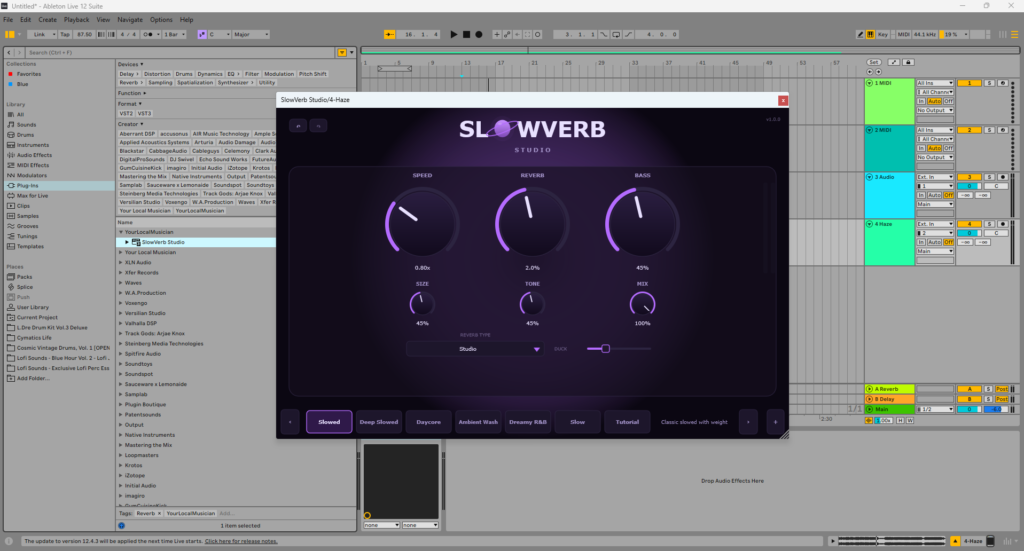The image size is (1024, 551).
Task: Start playback with the Play button
Action: click(x=454, y=35)
